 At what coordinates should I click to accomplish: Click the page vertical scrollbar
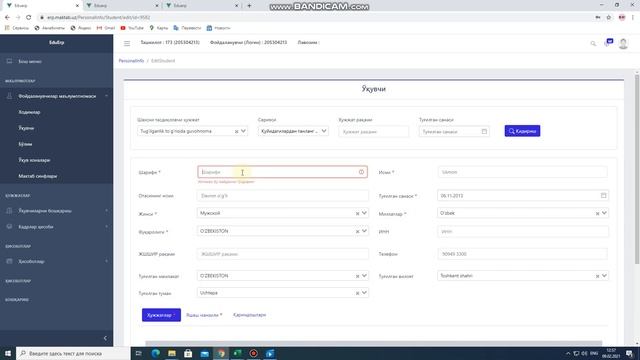pyautogui.click(x=637, y=169)
